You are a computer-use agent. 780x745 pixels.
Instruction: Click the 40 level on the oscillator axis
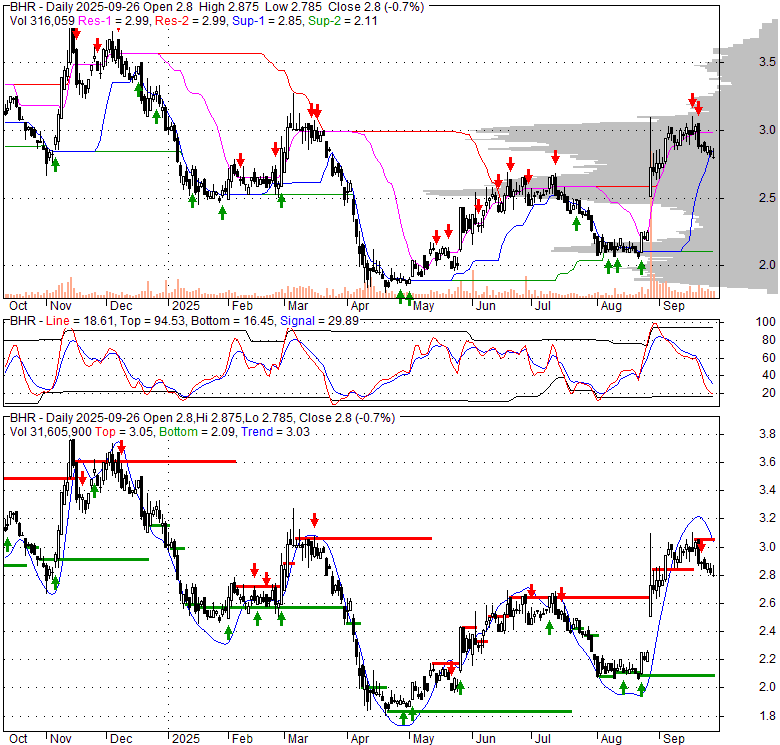click(x=769, y=375)
